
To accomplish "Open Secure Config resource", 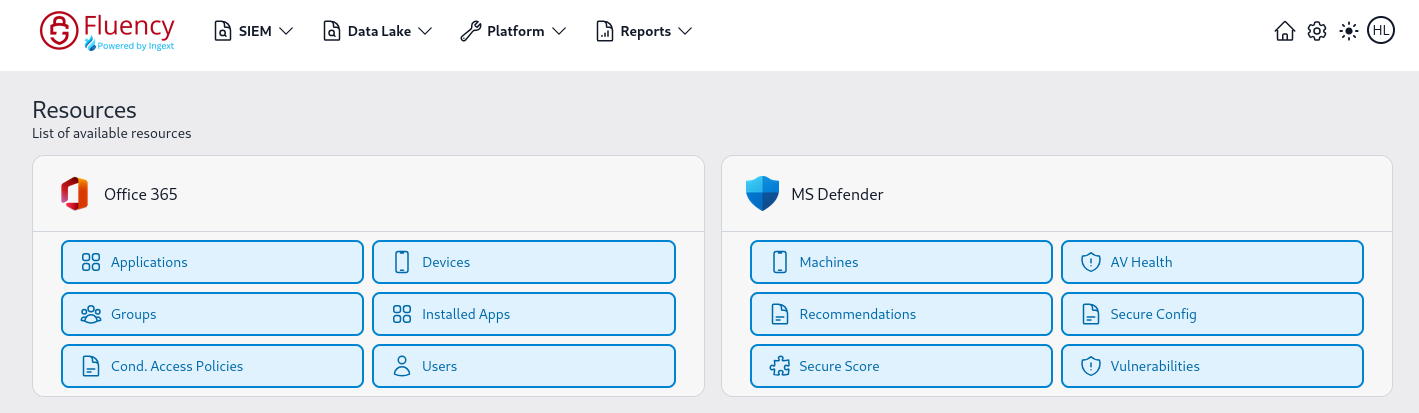I will (x=1212, y=314).
